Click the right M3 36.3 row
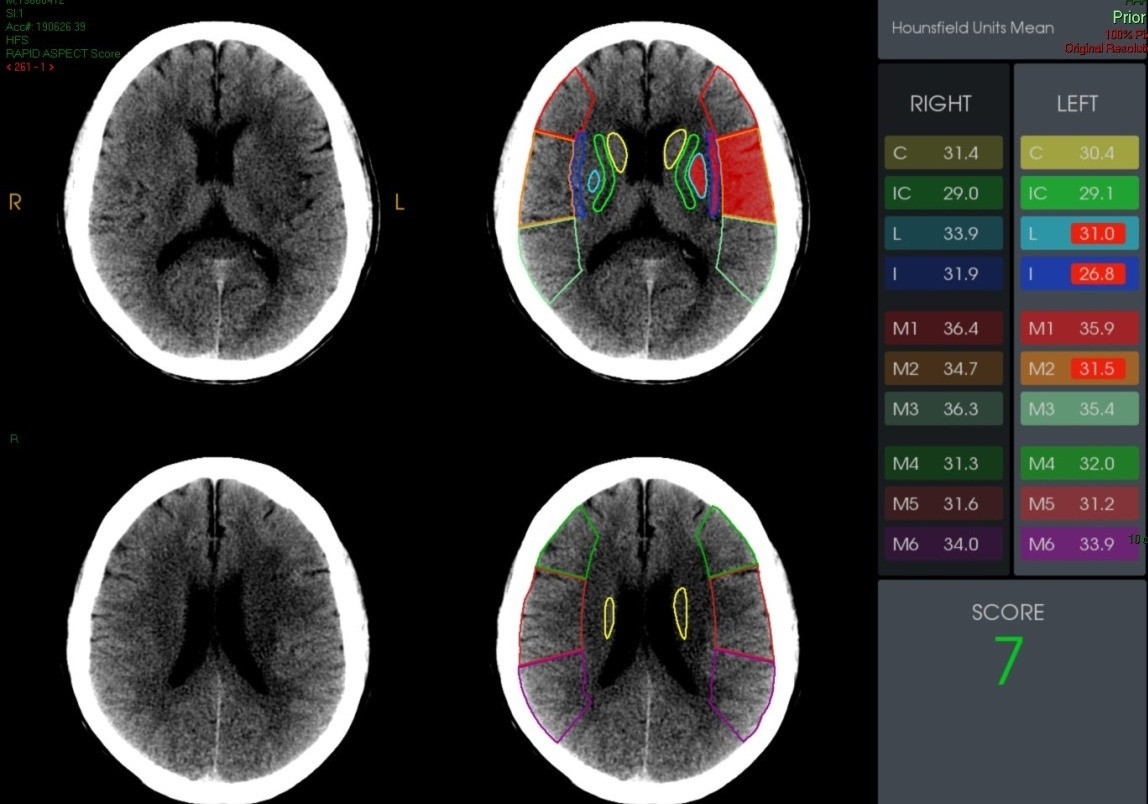 943,409
